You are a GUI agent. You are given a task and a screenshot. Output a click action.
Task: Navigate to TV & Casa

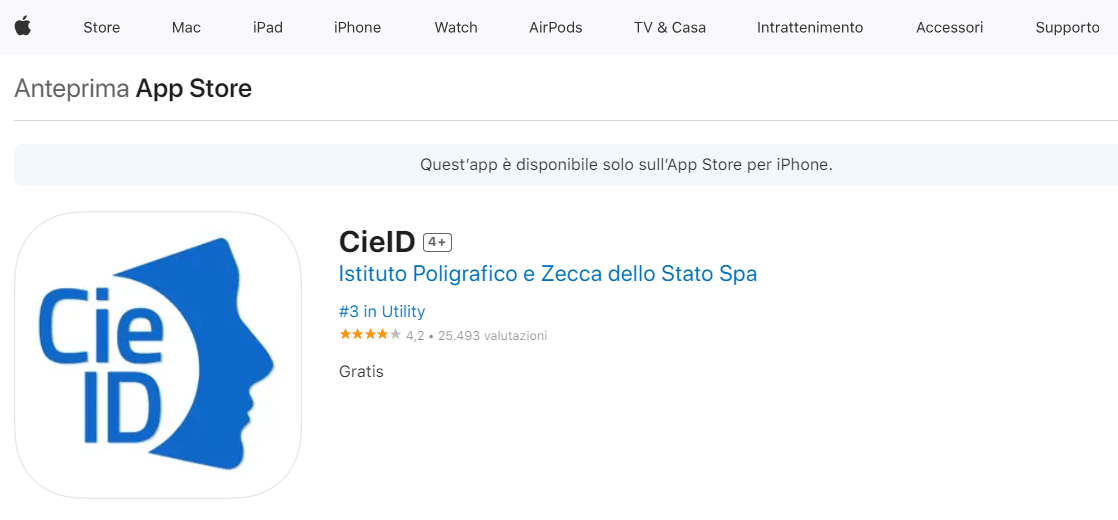[x=670, y=28]
